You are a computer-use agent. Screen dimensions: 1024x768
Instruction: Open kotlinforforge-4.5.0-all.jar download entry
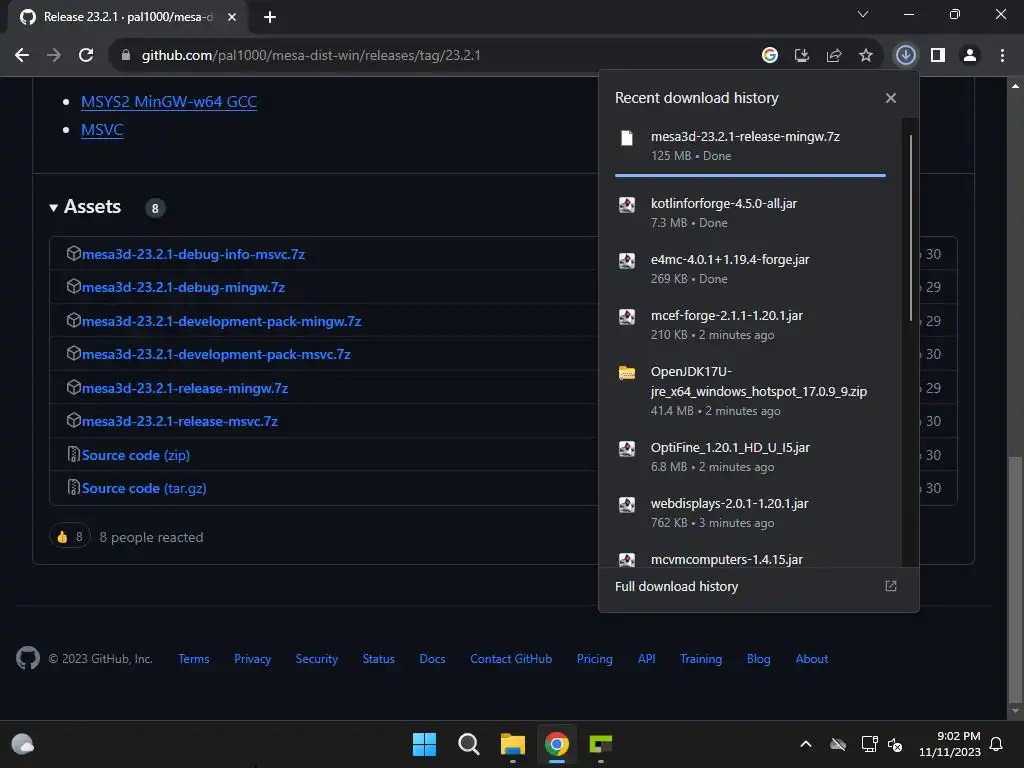pos(750,213)
